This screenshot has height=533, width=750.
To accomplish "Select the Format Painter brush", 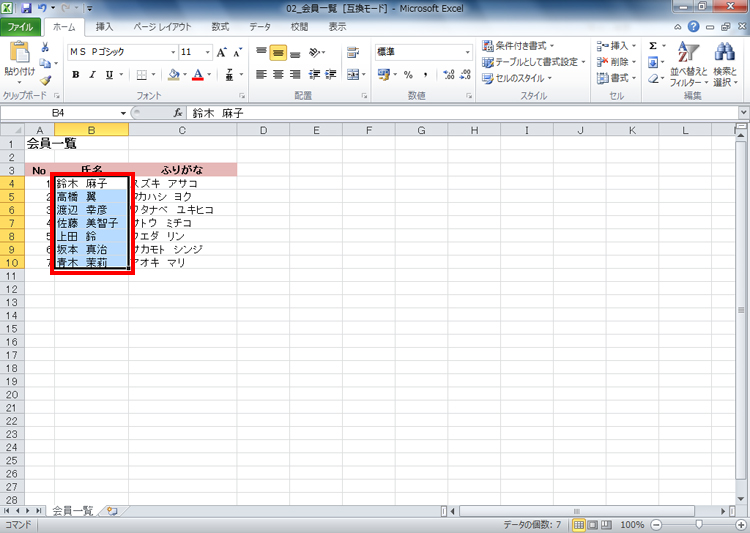I will tap(45, 80).
